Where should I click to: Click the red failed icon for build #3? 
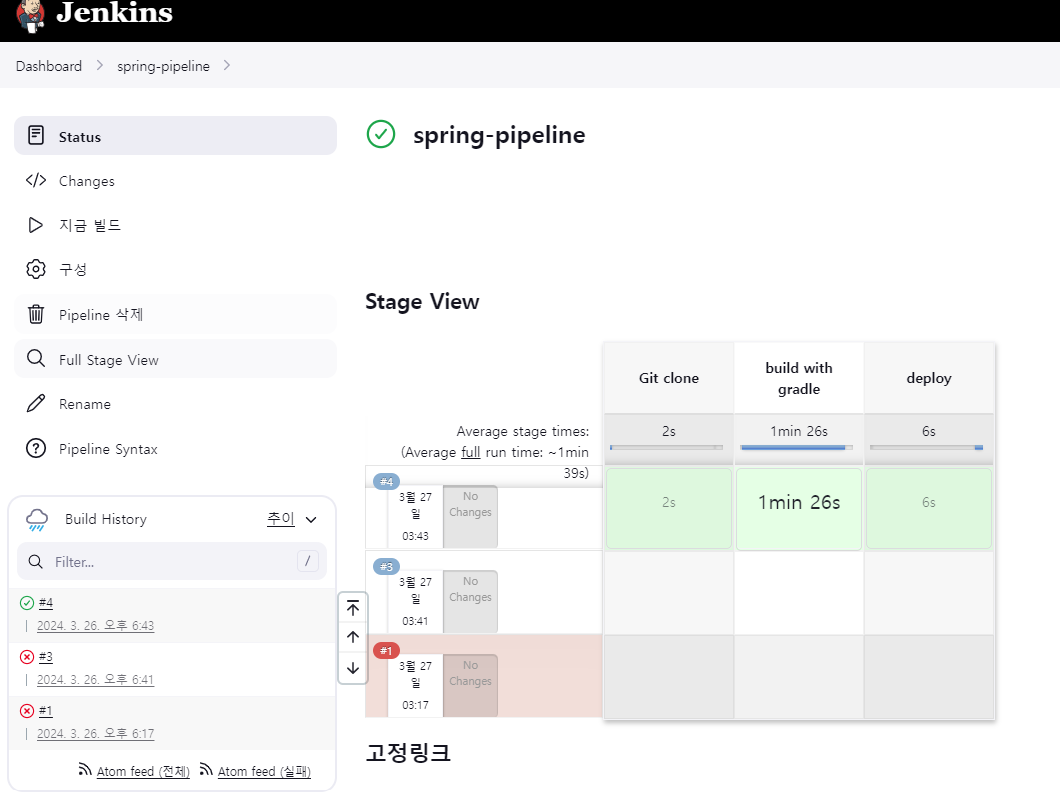click(27, 657)
